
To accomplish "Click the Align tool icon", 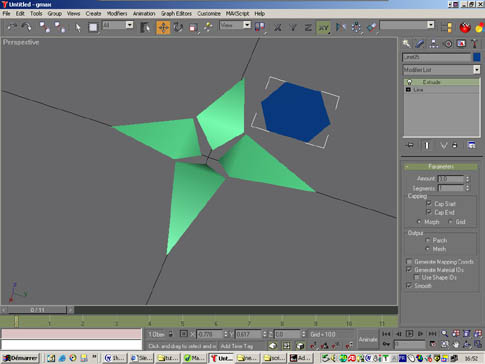I will 371,27.
